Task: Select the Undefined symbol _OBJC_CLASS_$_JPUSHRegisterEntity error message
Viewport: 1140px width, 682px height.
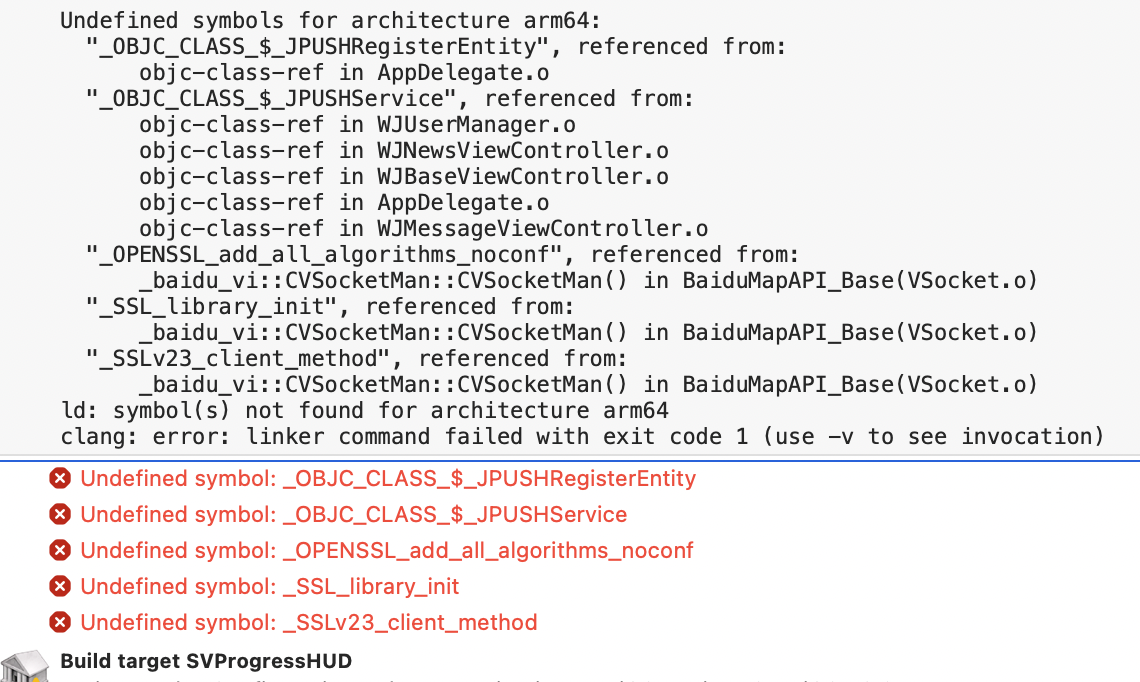Action: pyautogui.click(x=388, y=479)
